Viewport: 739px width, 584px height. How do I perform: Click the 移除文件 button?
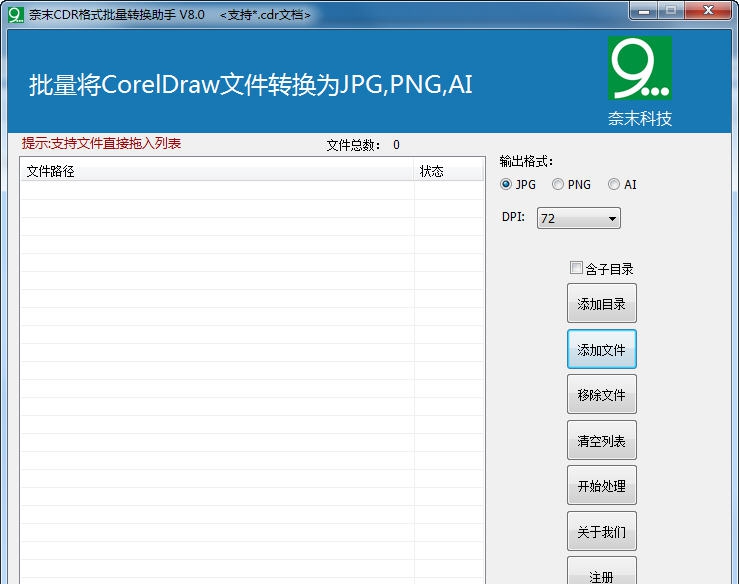[x=602, y=395]
